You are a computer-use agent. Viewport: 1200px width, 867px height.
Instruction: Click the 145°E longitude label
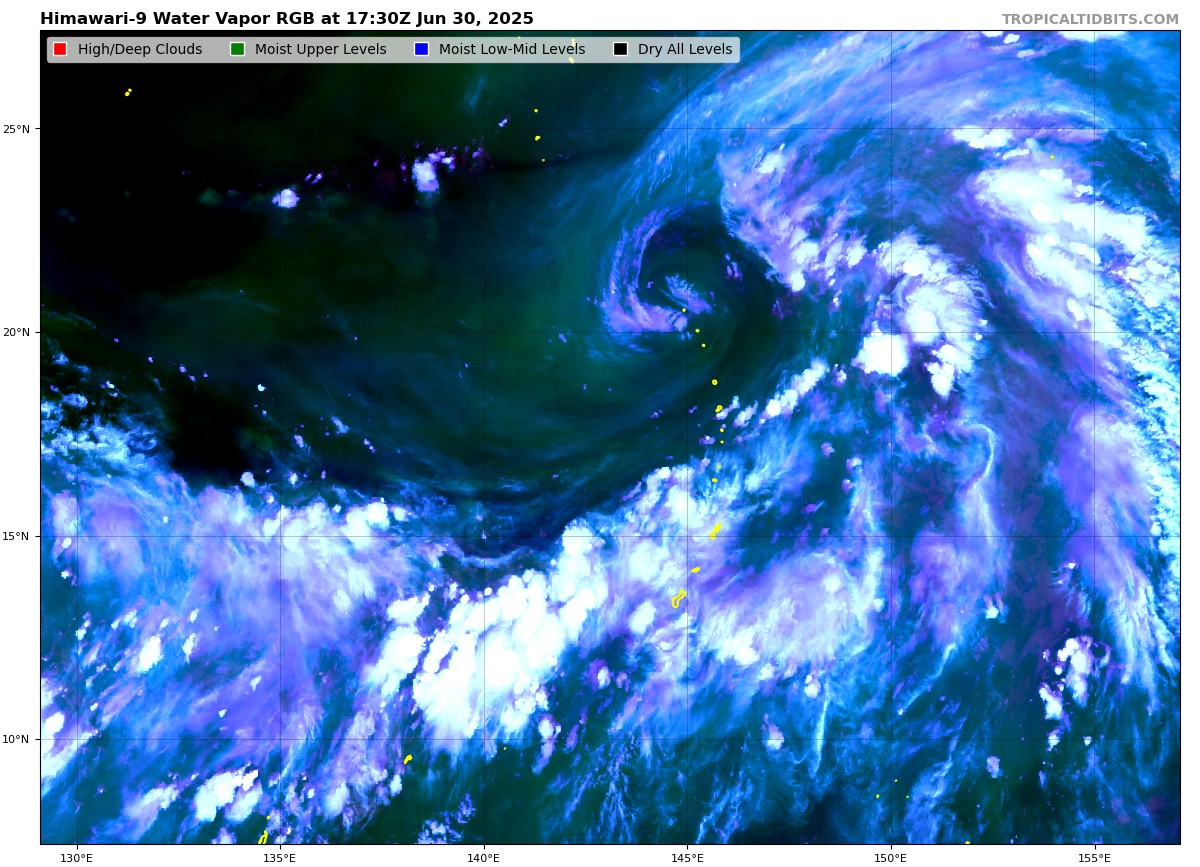tap(687, 857)
